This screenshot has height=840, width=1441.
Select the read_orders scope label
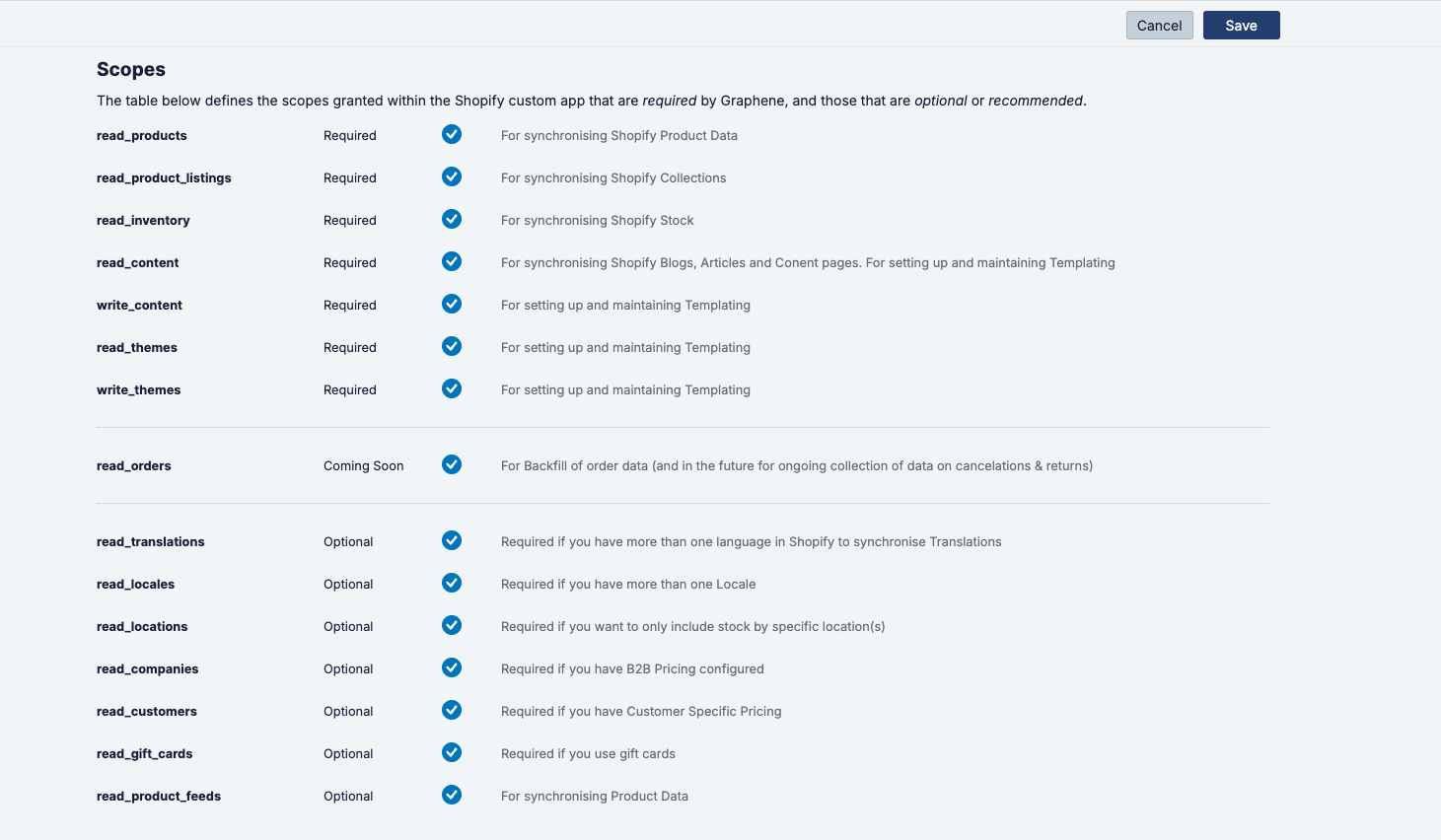click(134, 465)
